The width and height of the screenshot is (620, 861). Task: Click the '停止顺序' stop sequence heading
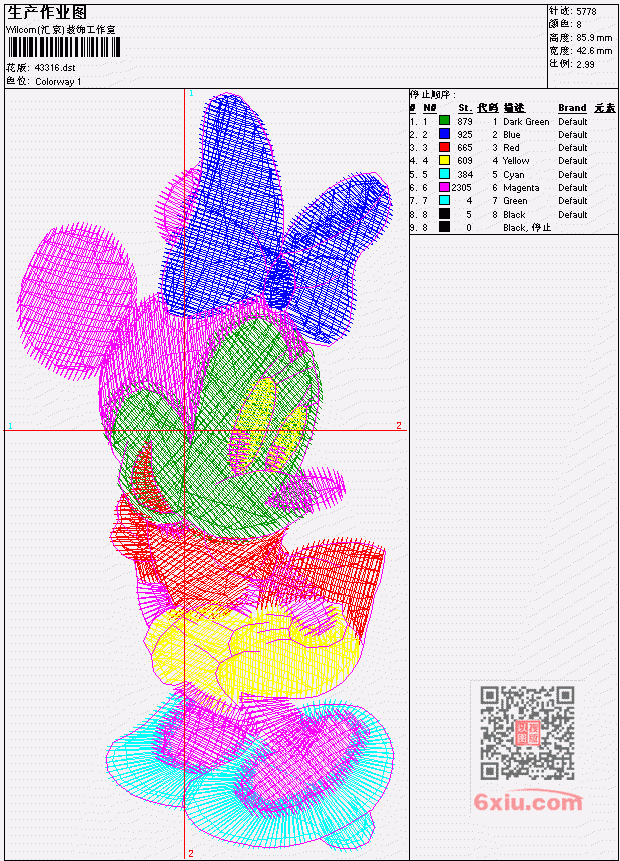pyautogui.click(x=433, y=94)
